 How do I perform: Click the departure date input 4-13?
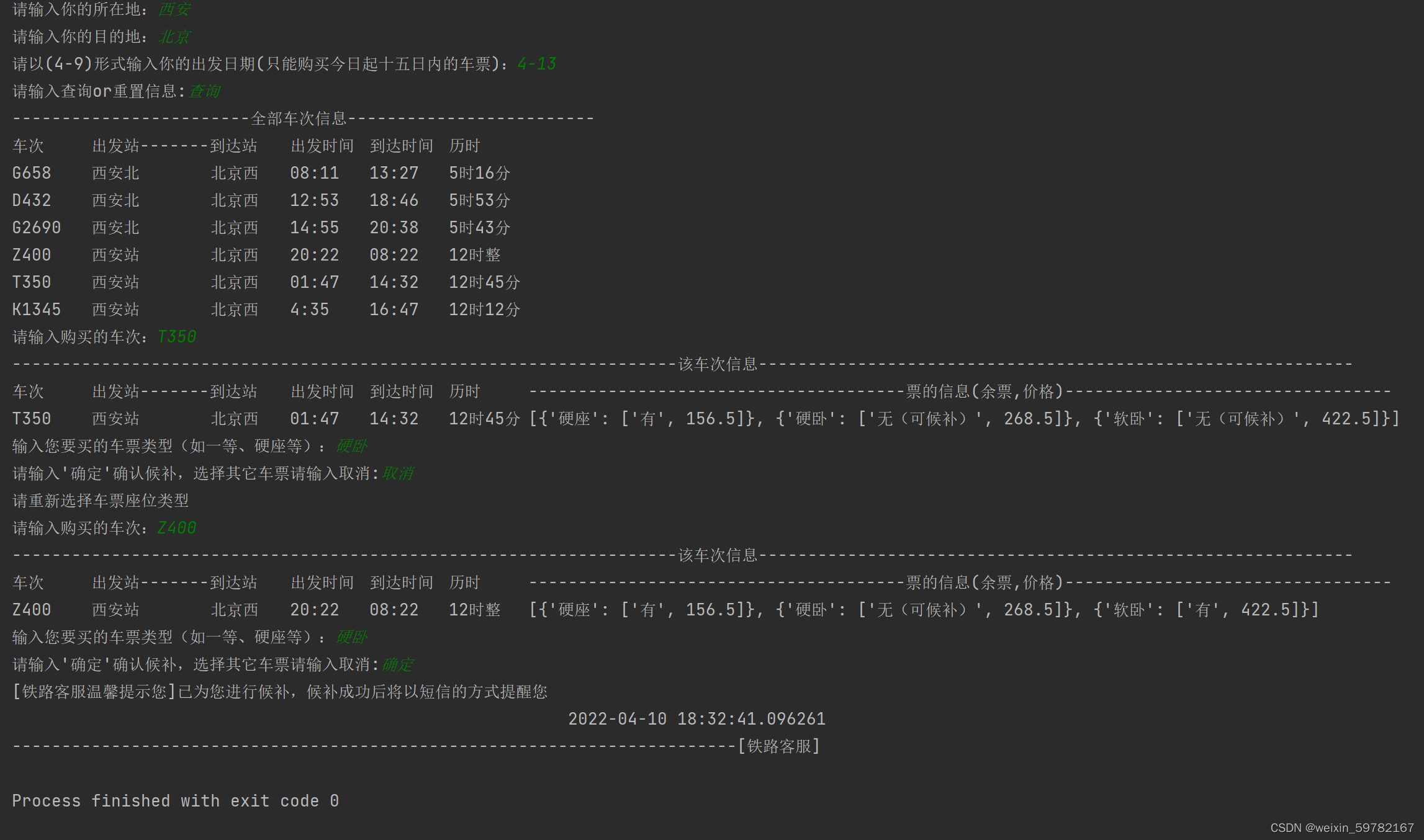click(537, 64)
